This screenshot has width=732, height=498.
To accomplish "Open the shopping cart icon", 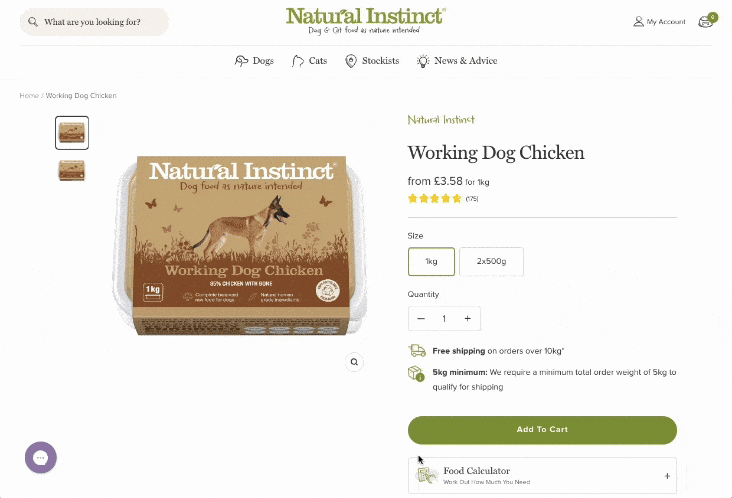I will pos(706,21).
